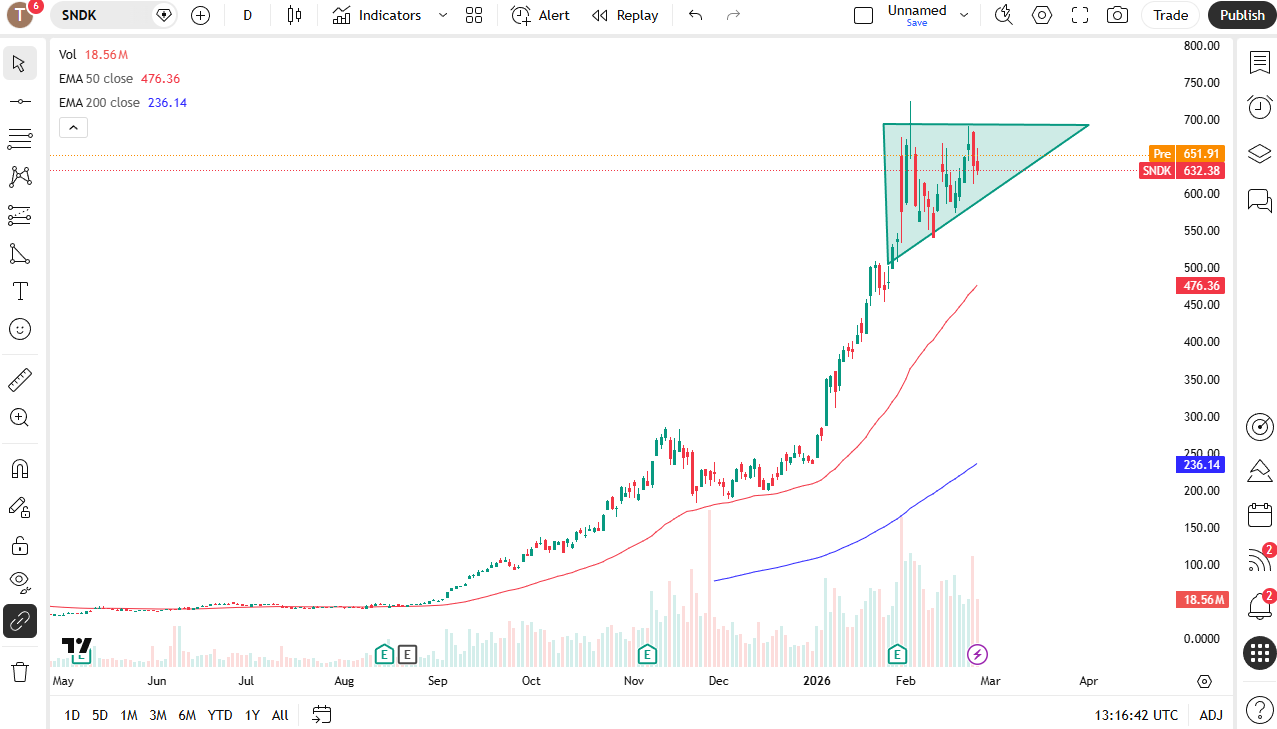Set the range to YTD
This screenshot has width=1277, height=729.
[x=220, y=715]
